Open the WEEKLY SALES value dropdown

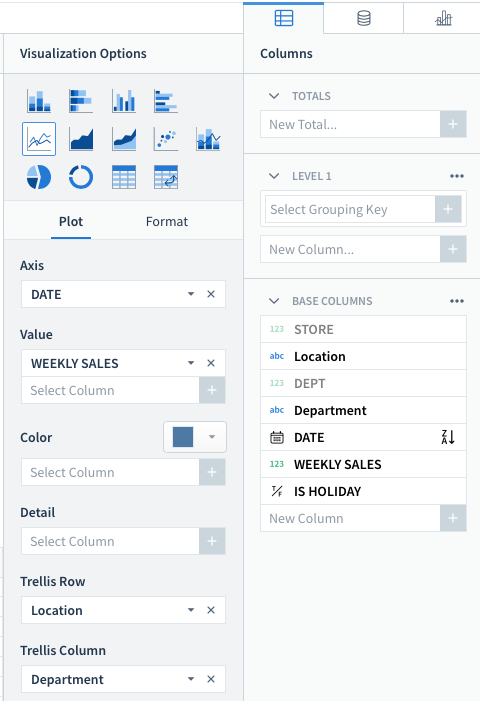pyautogui.click(x=191, y=363)
